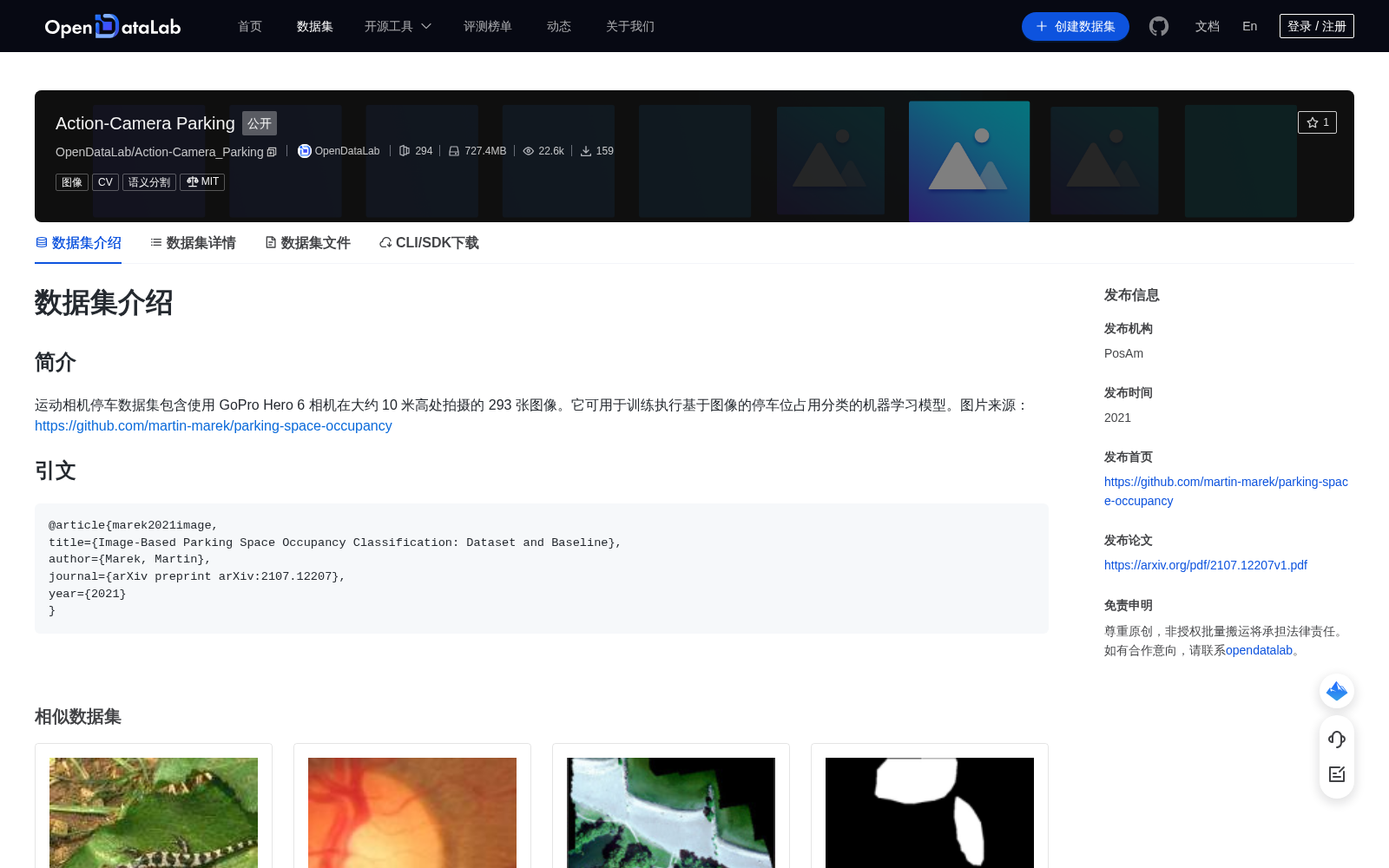Click the dataset size icon 727.4MB

click(454, 151)
